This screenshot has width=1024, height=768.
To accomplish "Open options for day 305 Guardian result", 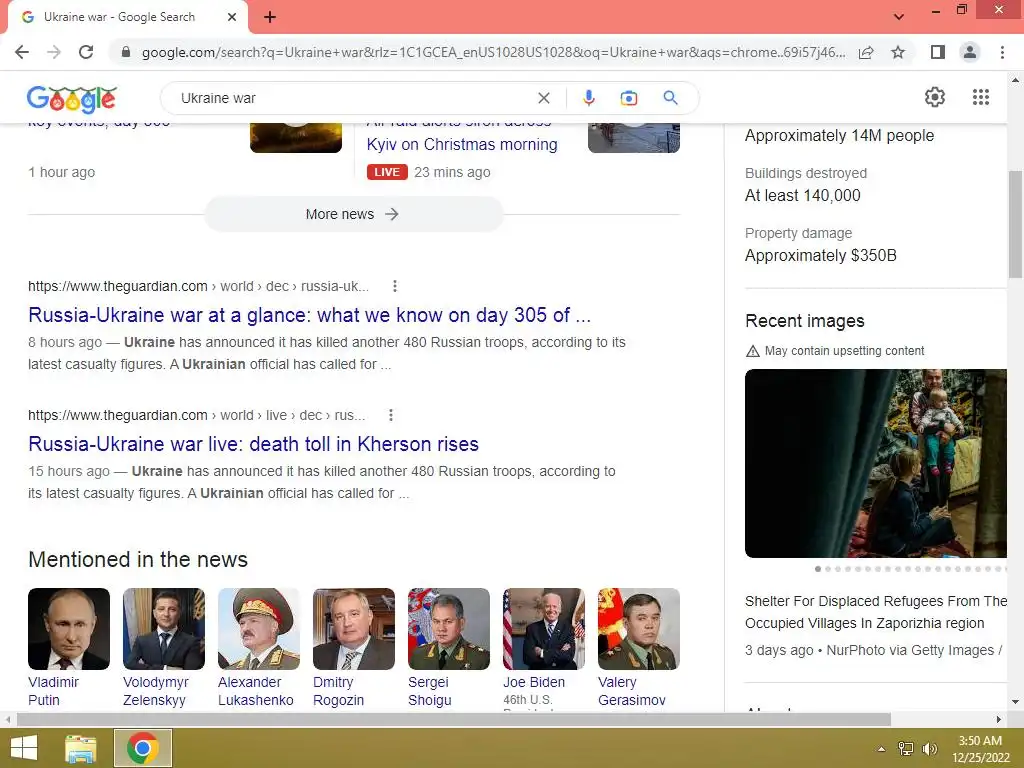I will click(394, 286).
